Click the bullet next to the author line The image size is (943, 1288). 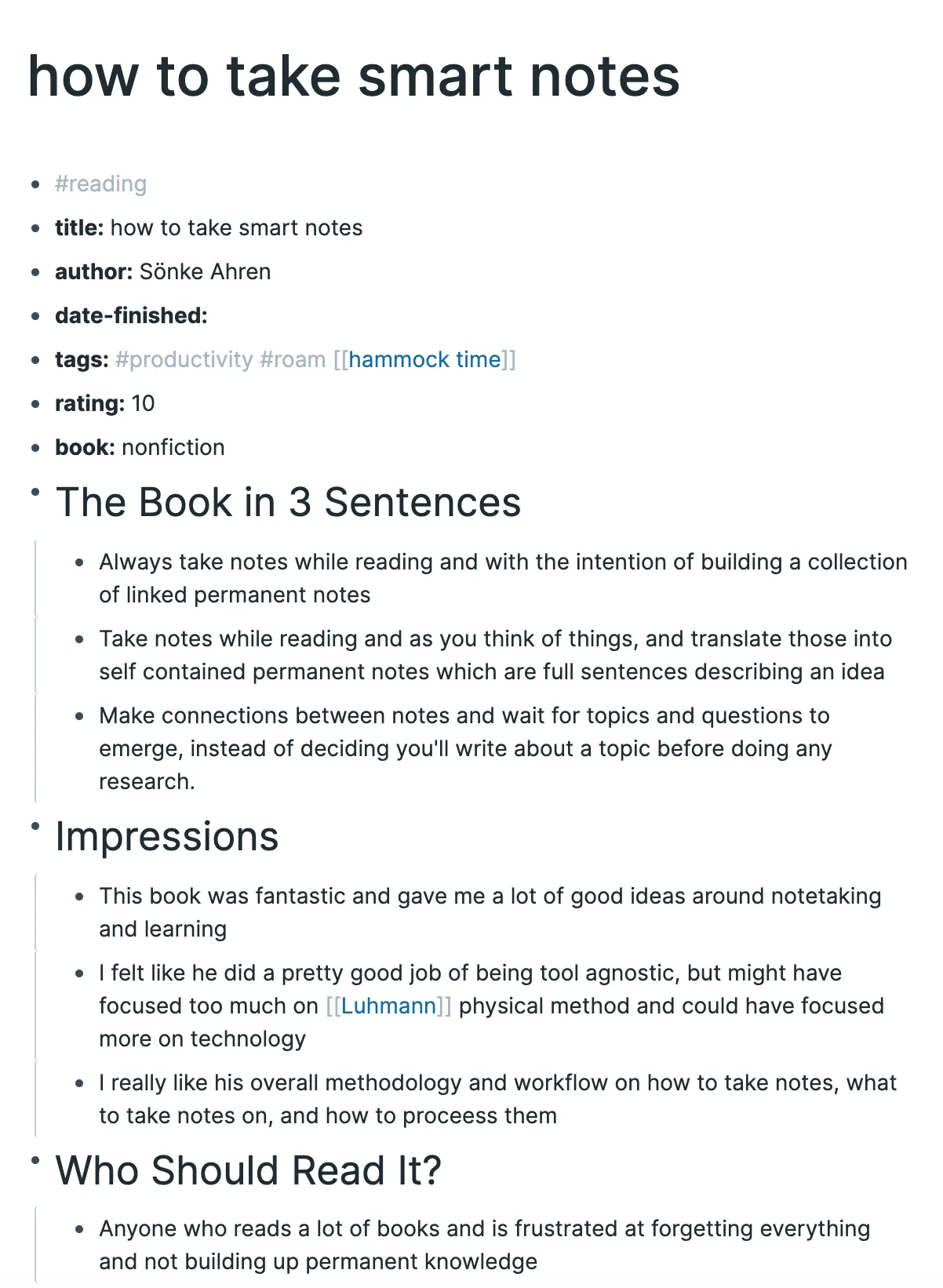click(35, 272)
